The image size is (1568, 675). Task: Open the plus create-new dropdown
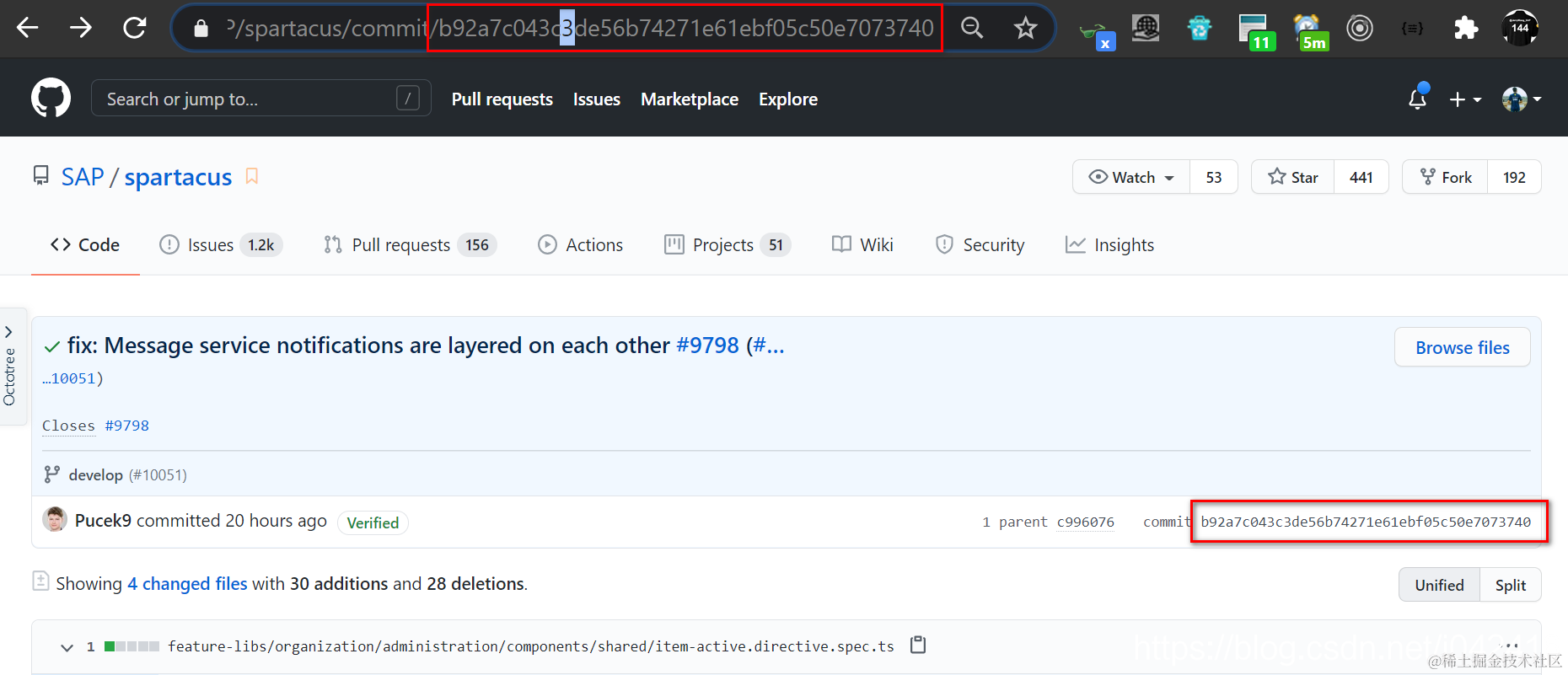[x=1465, y=99]
